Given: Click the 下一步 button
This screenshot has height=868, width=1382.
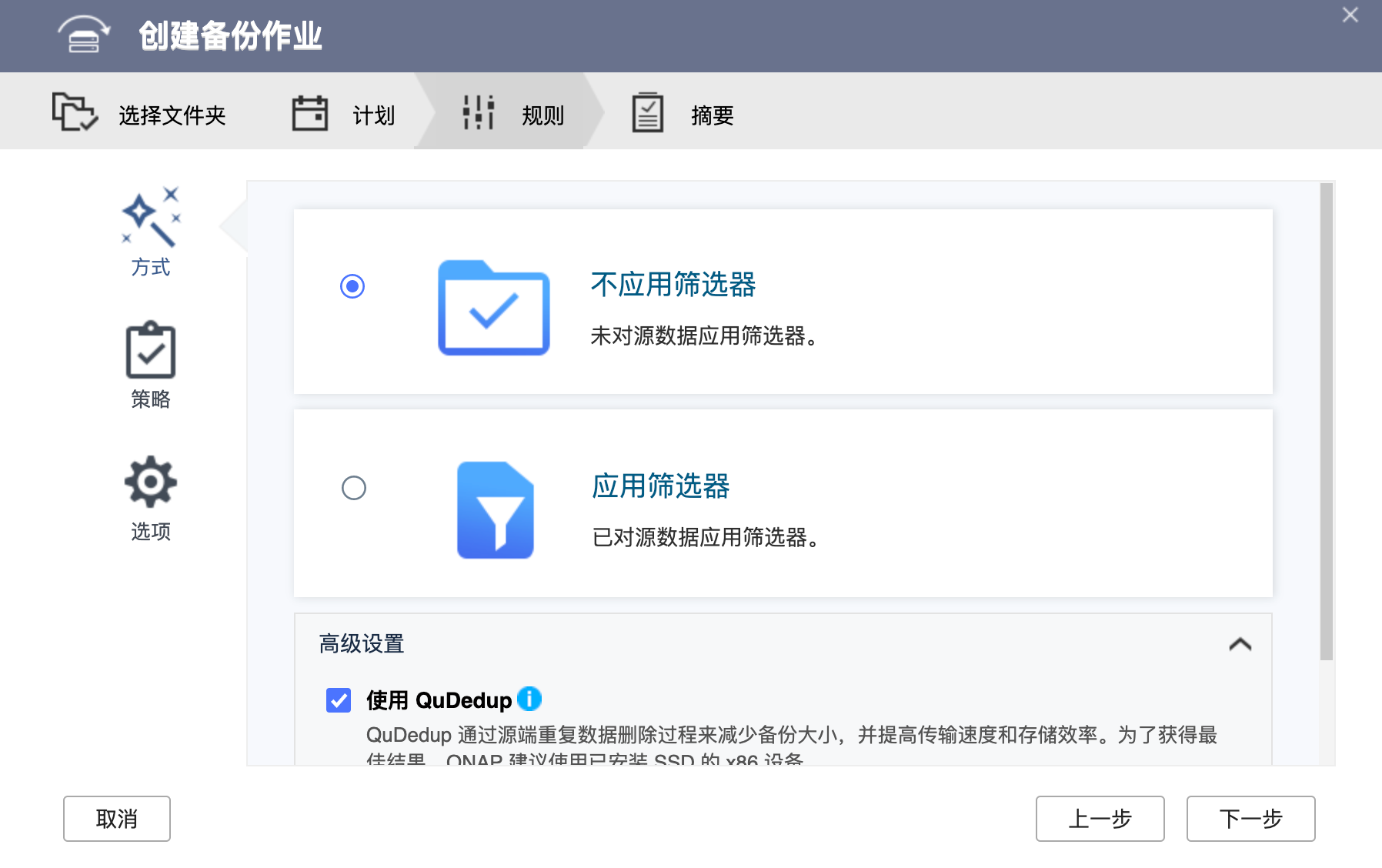Looking at the screenshot, I should (x=1250, y=818).
